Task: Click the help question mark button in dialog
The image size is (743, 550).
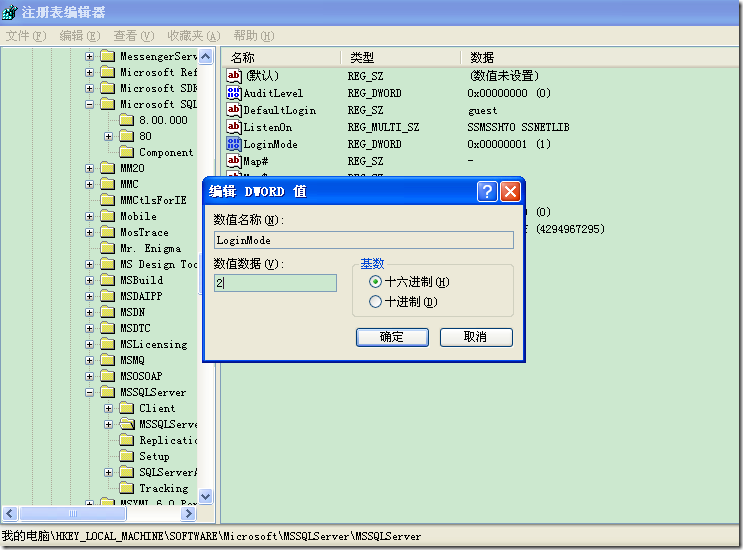Action: coord(487,191)
